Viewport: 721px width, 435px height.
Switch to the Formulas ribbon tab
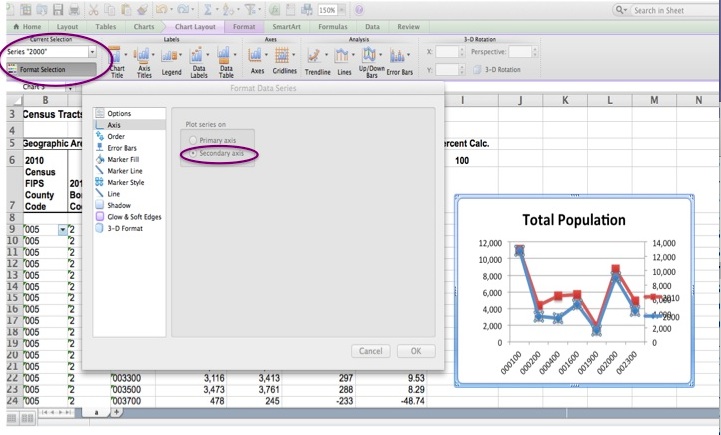[x=332, y=27]
